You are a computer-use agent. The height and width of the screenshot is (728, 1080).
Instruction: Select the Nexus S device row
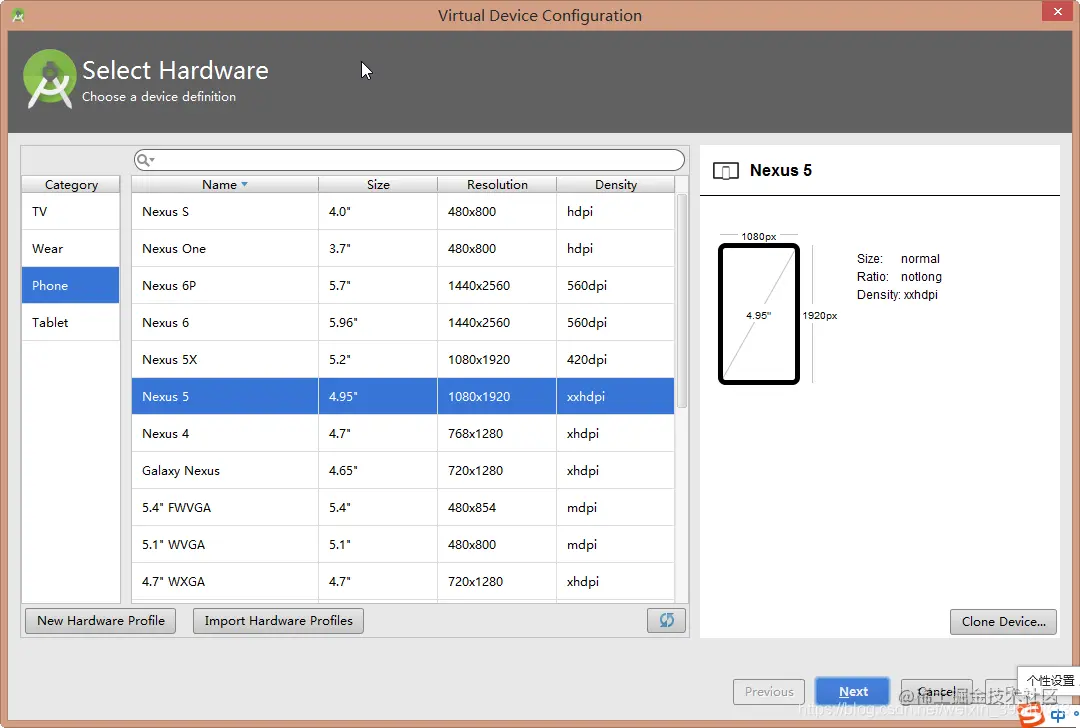[403, 211]
